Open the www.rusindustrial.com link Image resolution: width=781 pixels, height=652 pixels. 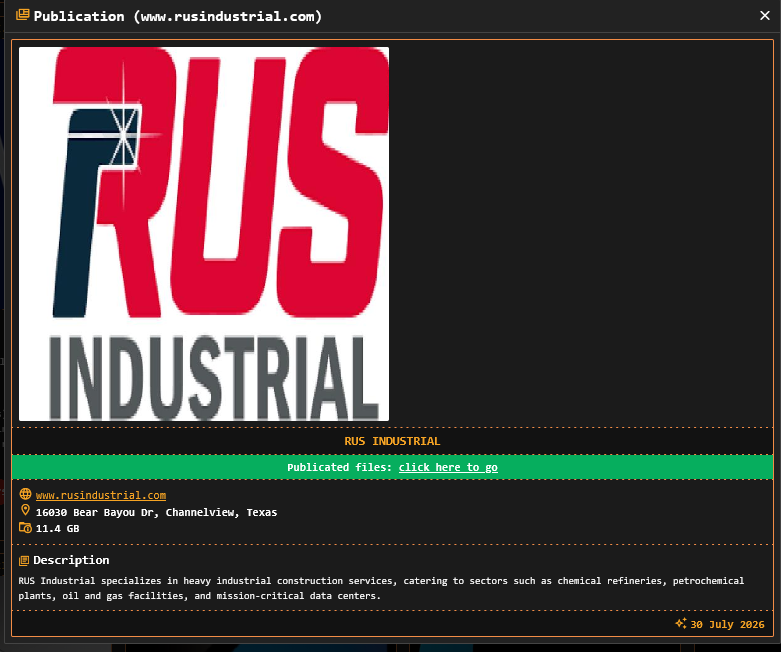(101, 495)
